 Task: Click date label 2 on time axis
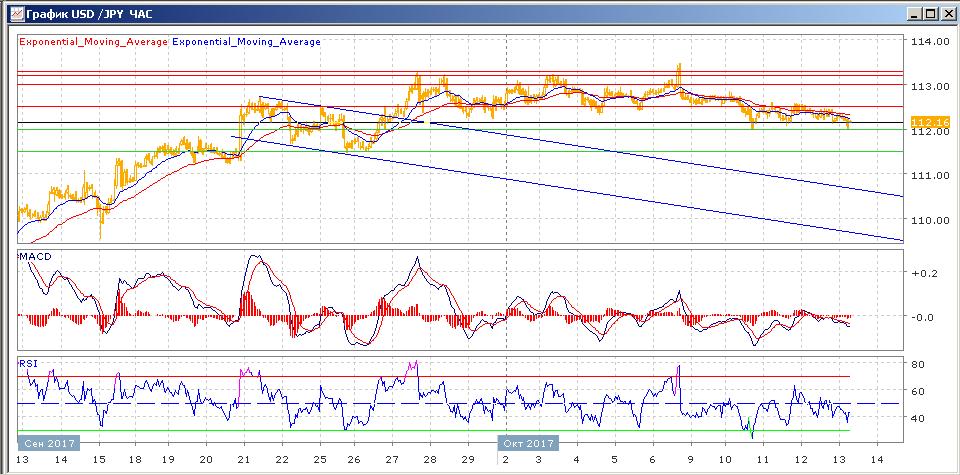point(506,460)
